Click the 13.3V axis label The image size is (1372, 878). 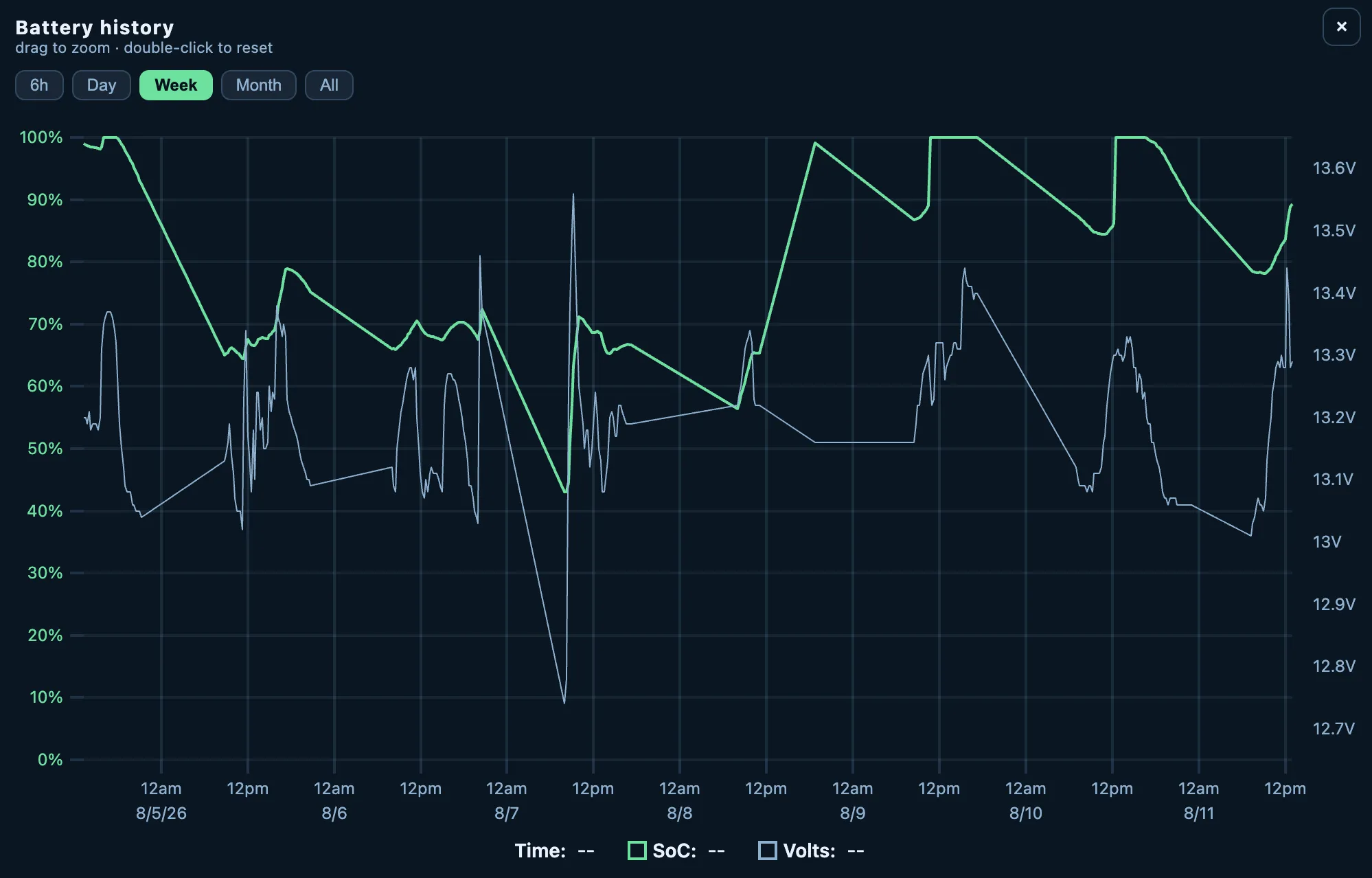[x=1334, y=355]
